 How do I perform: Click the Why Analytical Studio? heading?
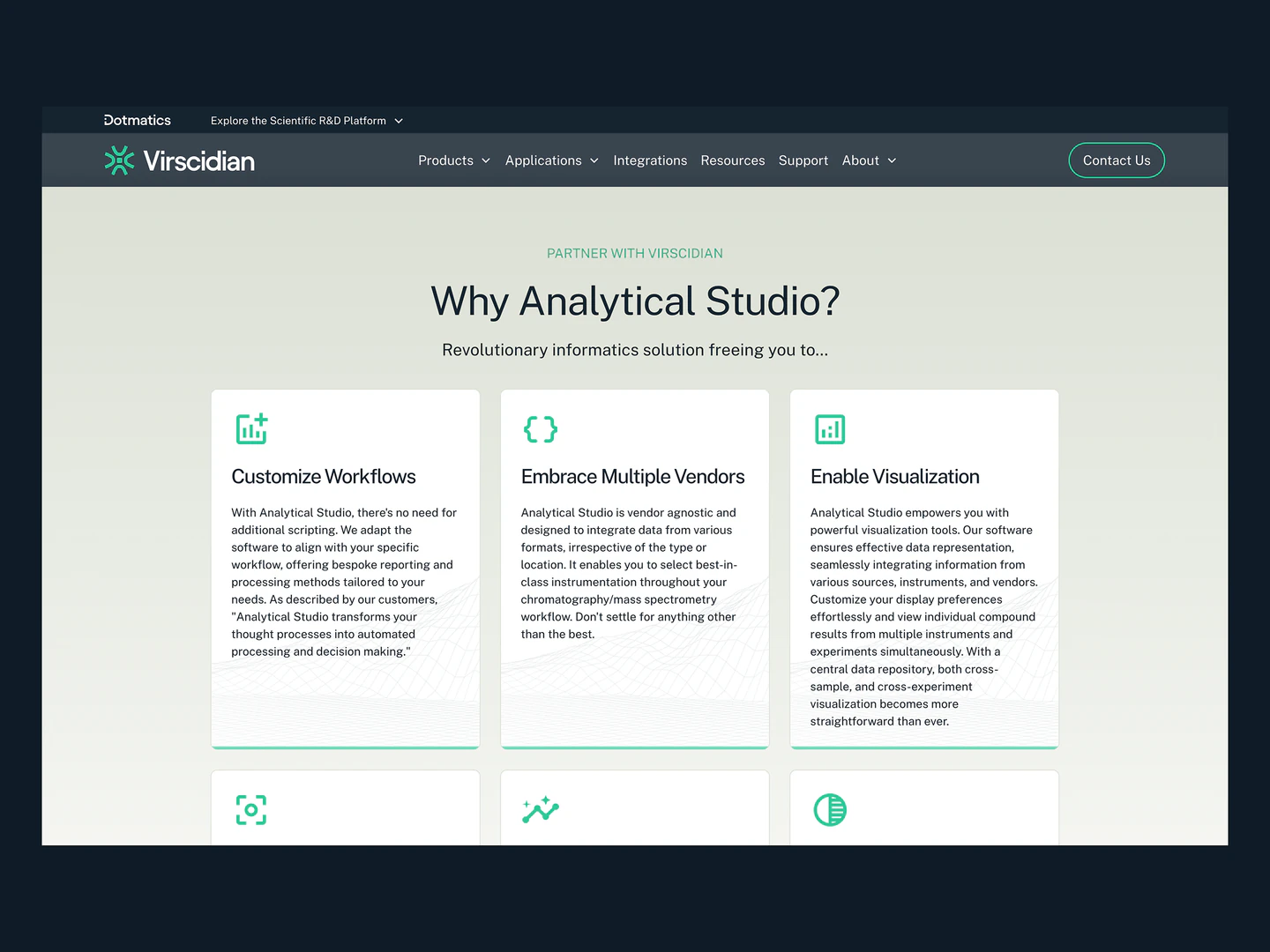tap(635, 301)
